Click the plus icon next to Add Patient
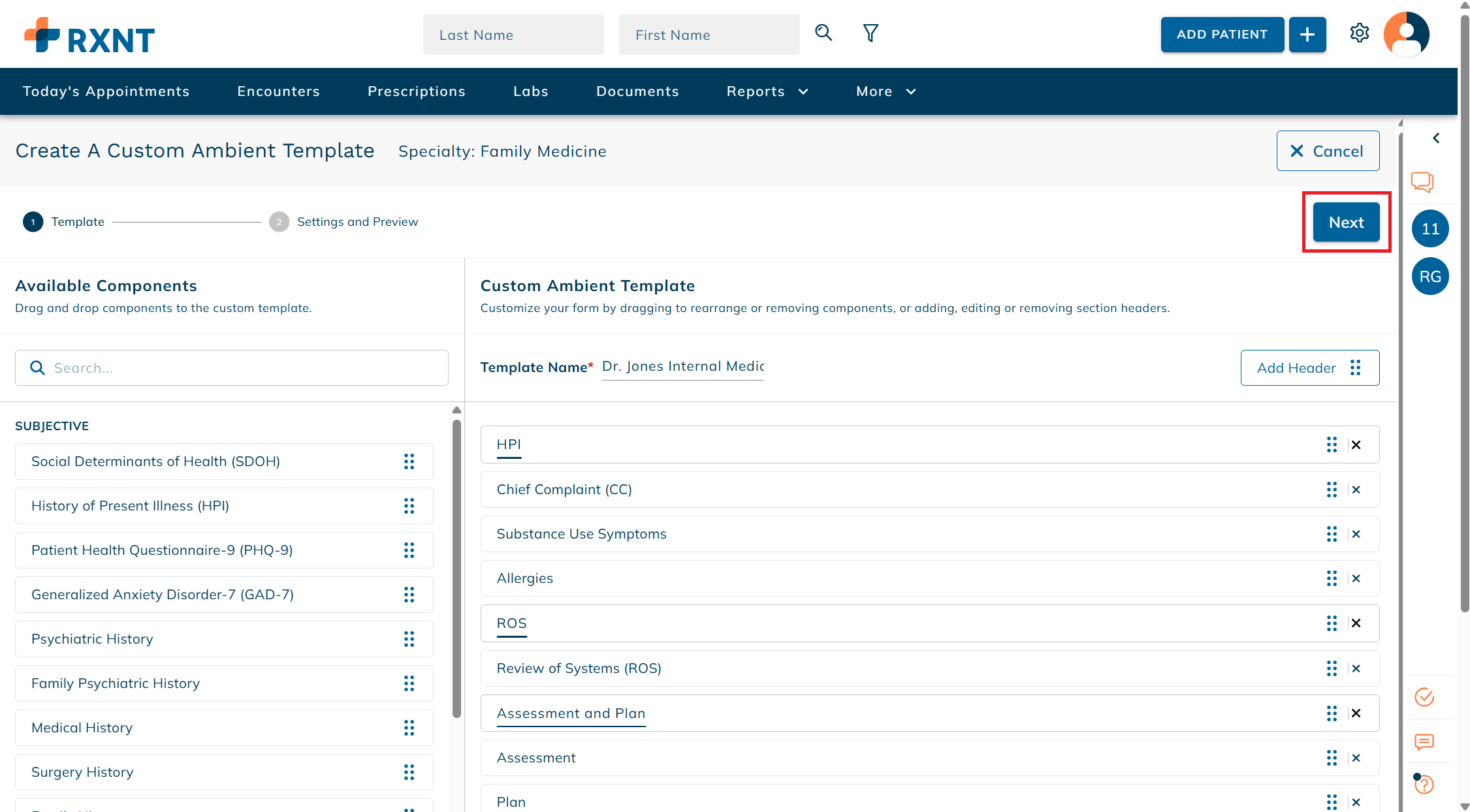1470x812 pixels. click(x=1307, y=34)
